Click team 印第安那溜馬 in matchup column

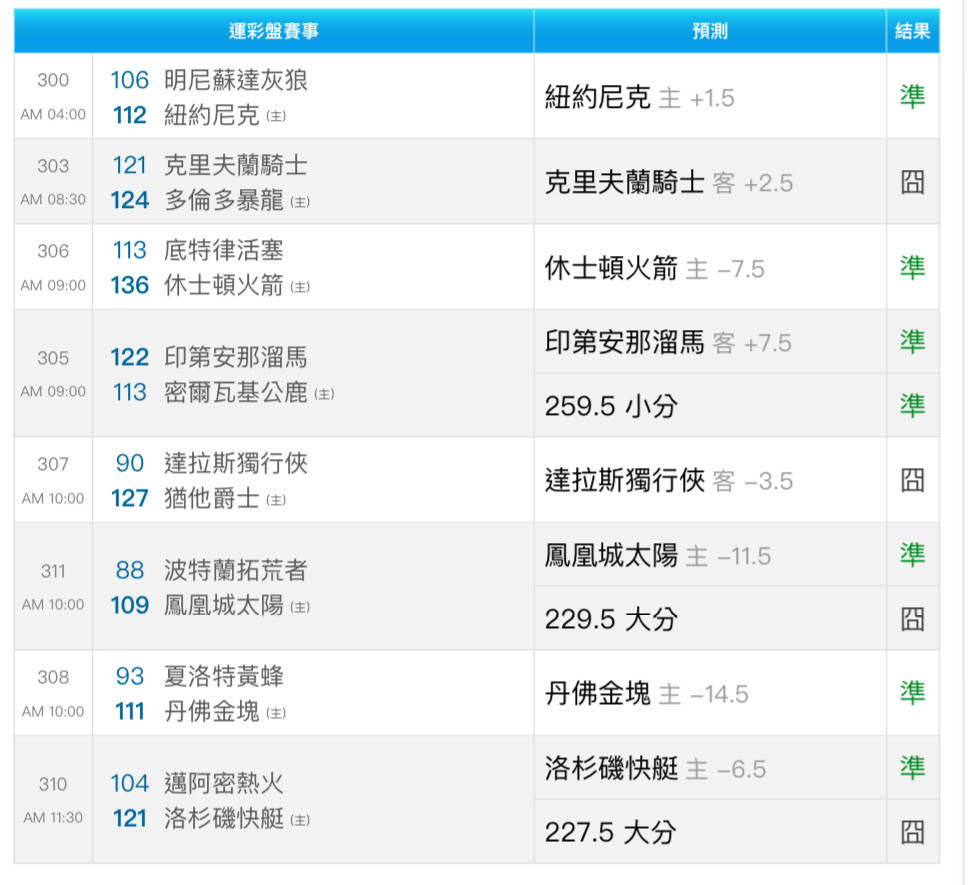[236, 357]
